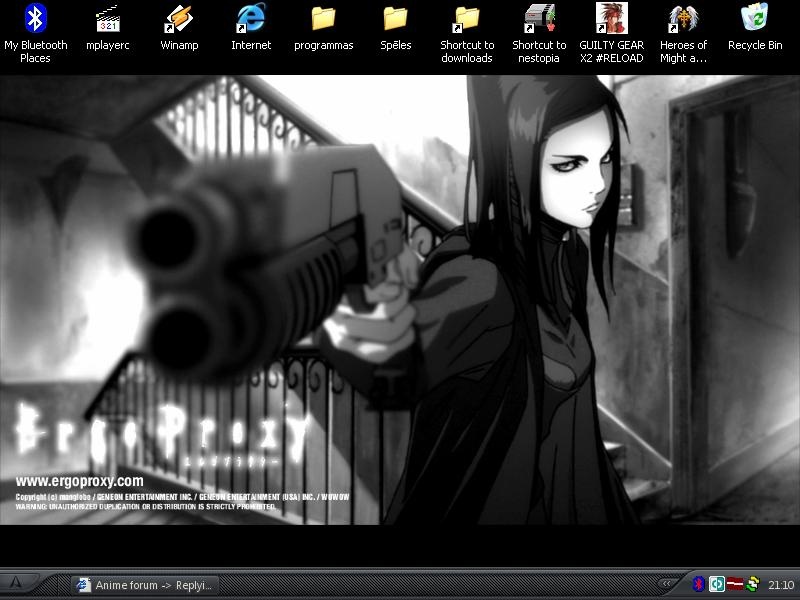Select the Winamp desktop shortcut

click(179, 27)
